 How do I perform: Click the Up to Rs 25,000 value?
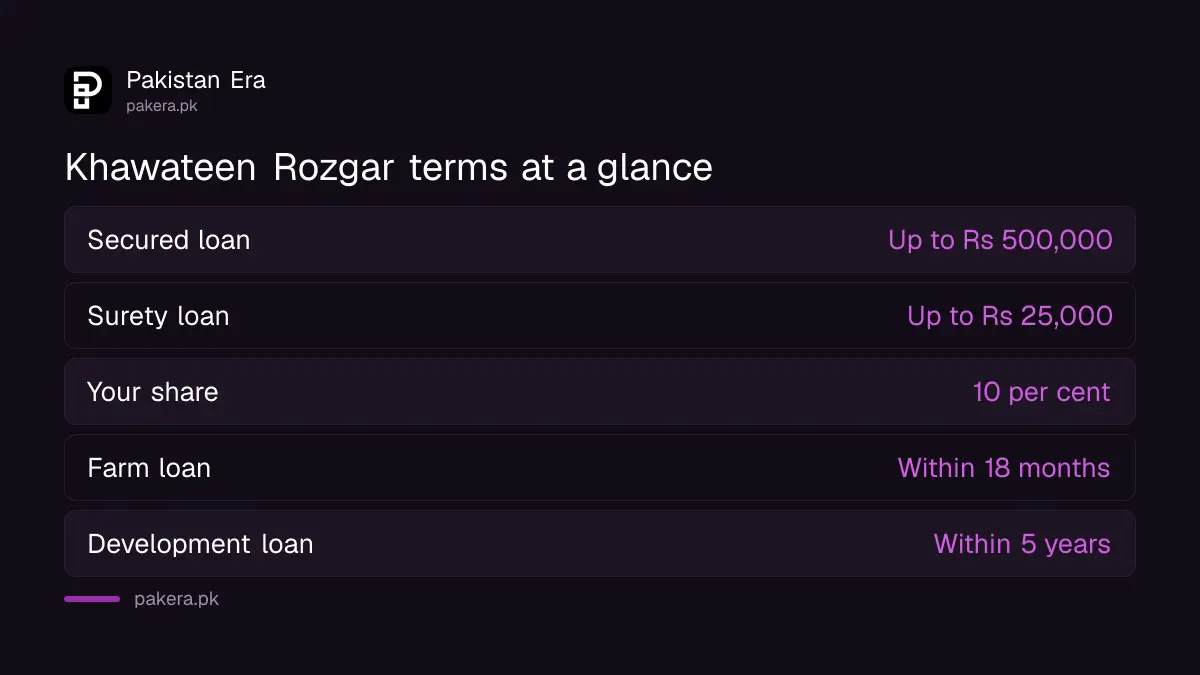[1010, 316]
